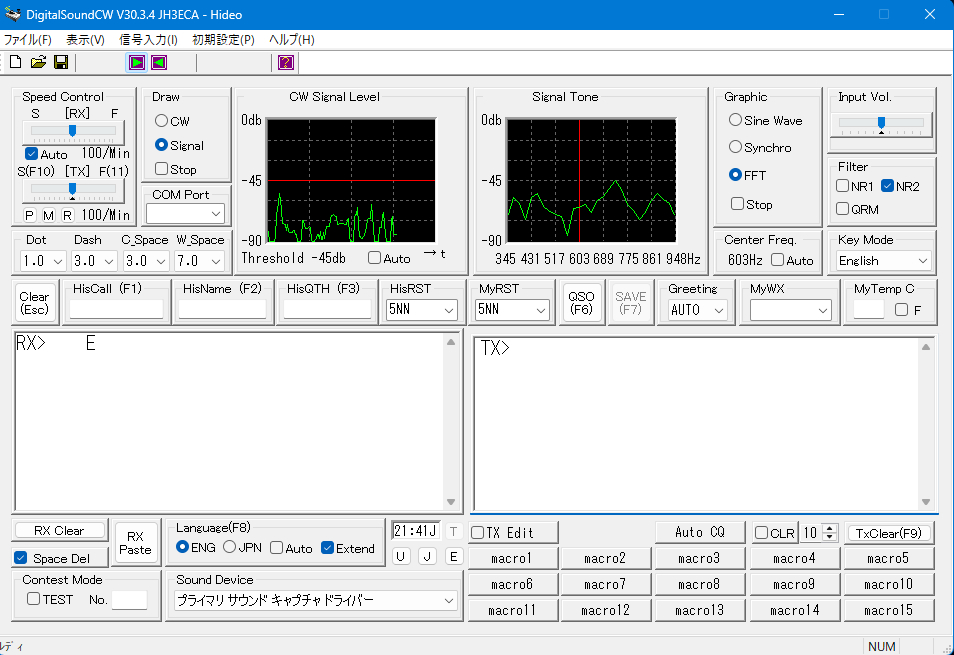Open the ファイル(F) menu
This screenshot has width=954, height=655.
[28, 40]
